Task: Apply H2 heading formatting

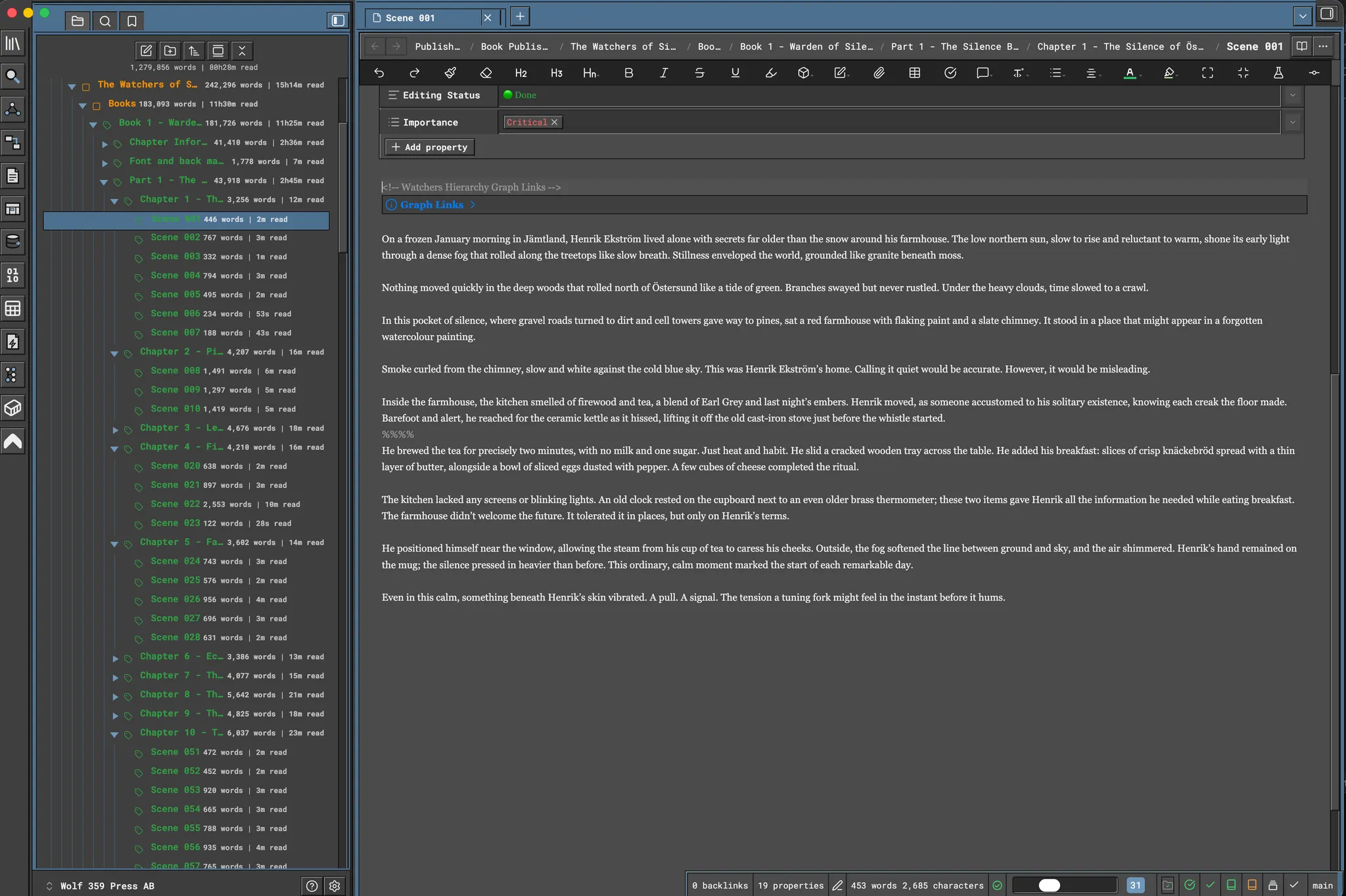Action: (521, 73)
